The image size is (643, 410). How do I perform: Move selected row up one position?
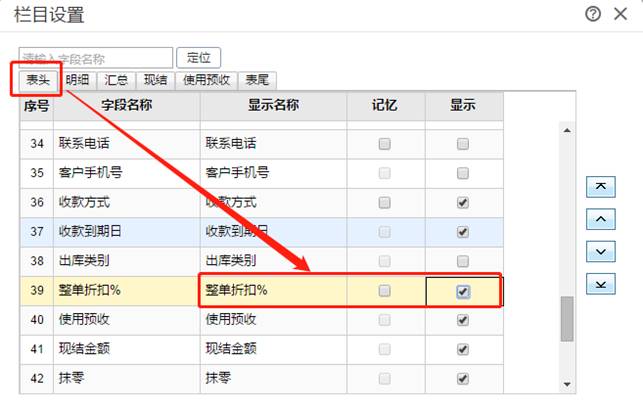[x=599, y=219]
